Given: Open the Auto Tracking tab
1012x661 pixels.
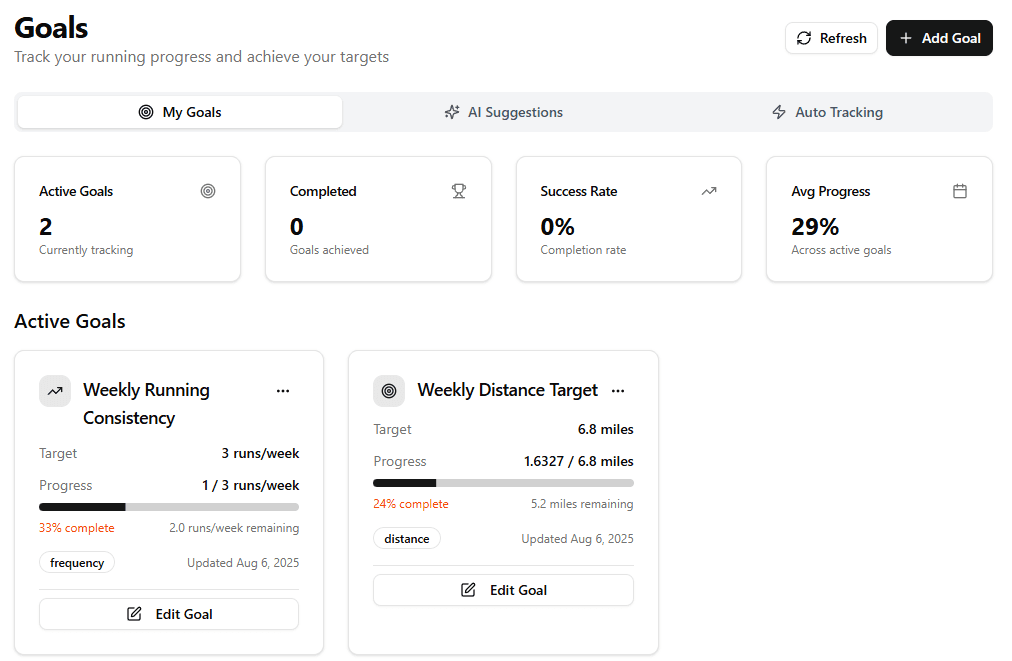Looking at the screenshot, I should 827,112.
